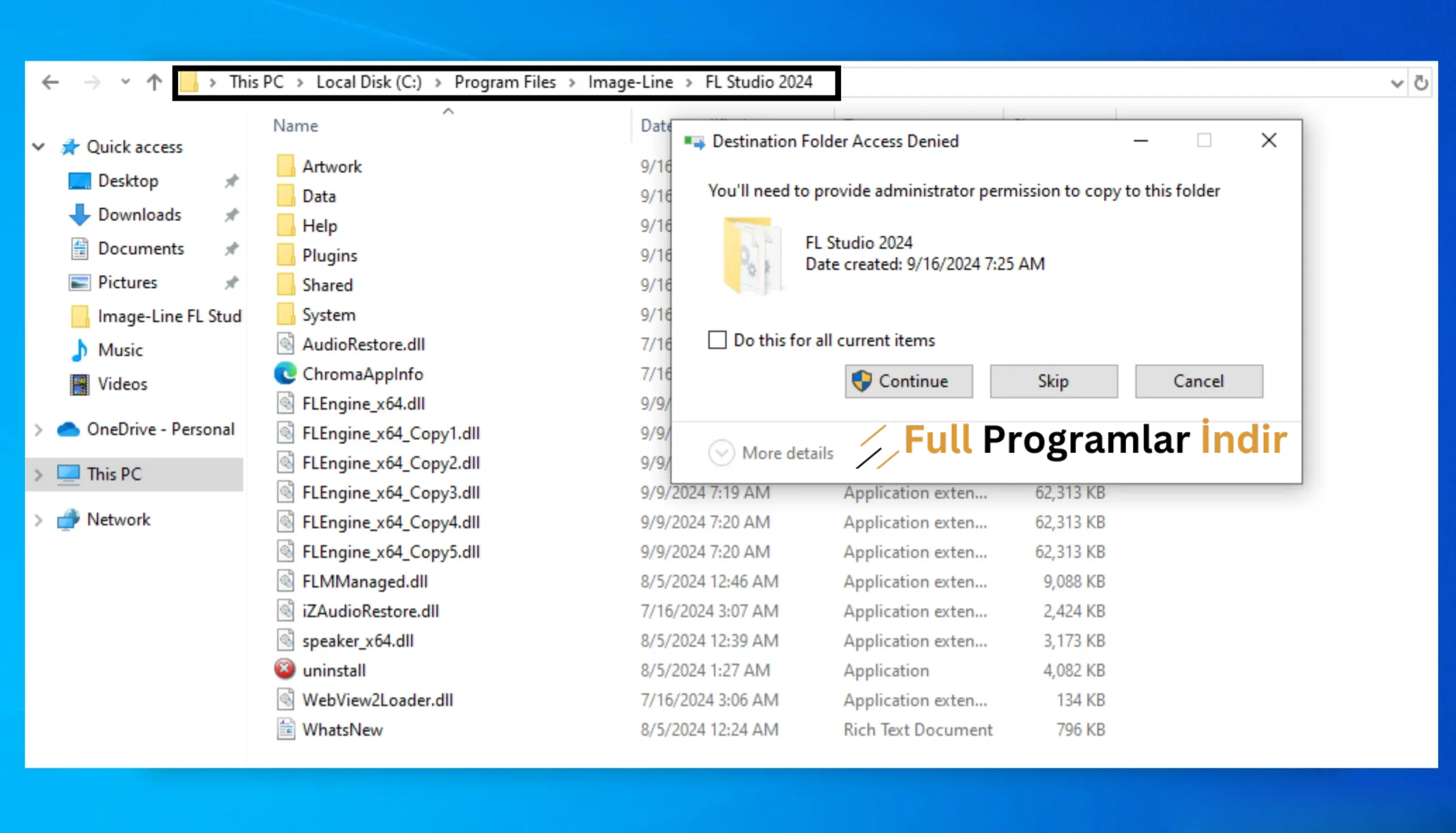Select the Plugins folder icon
Screen dimensions: 1456x833
point(286,255)
